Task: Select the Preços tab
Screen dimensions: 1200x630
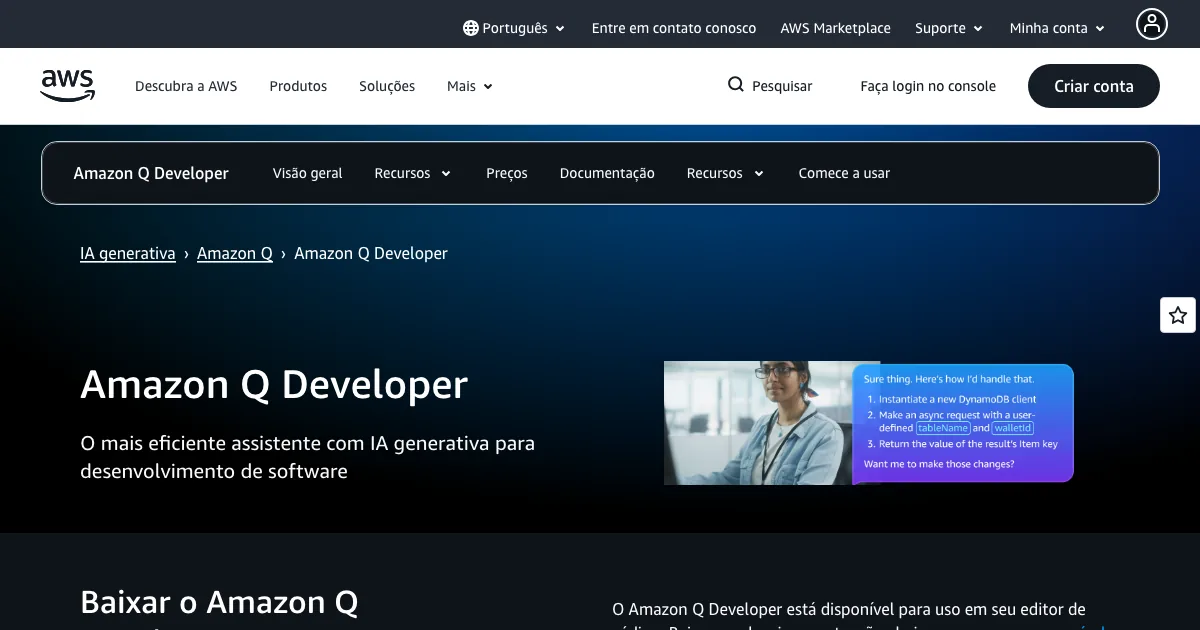Action: pyautogui.click(x=507, y=173)
